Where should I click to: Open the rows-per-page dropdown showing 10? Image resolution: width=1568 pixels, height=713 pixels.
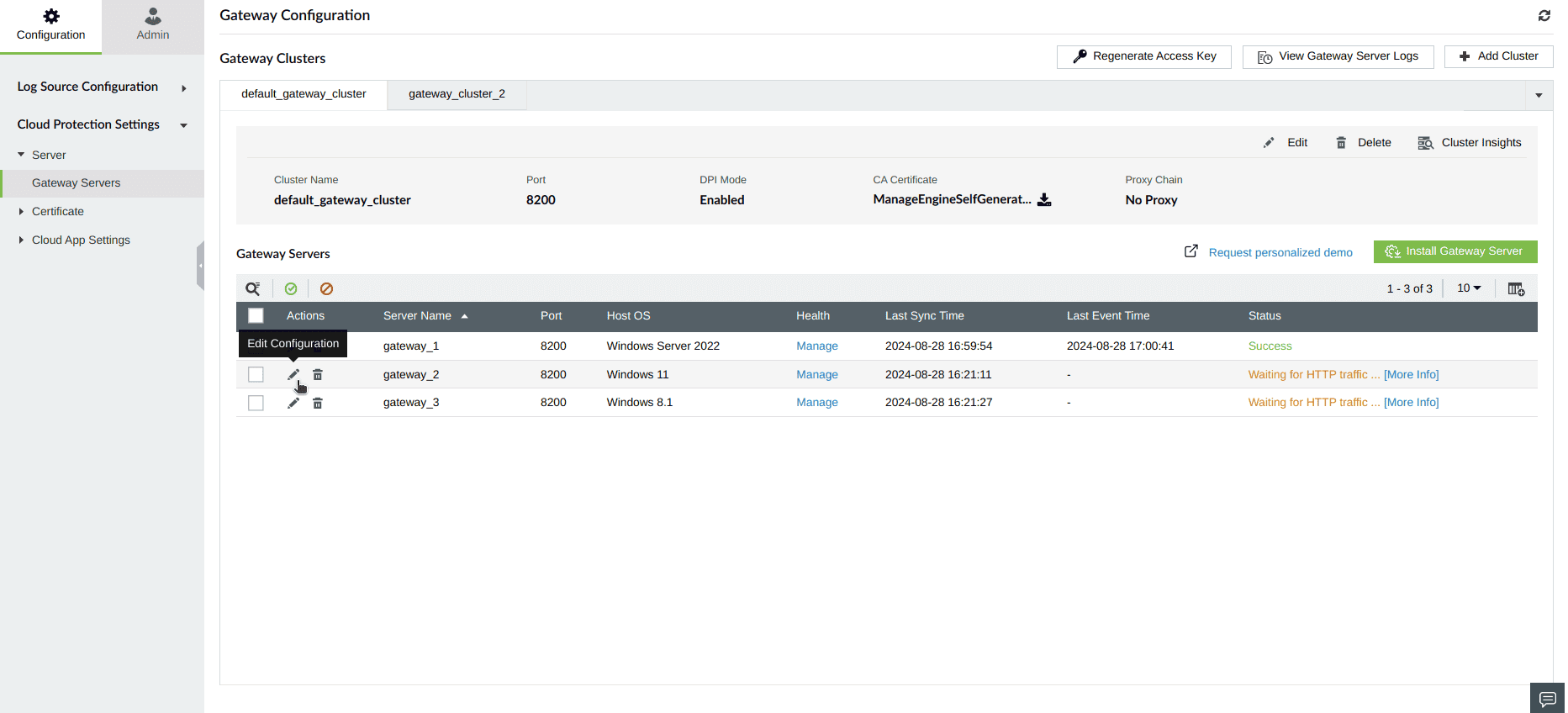click(x=1469, y=288)
